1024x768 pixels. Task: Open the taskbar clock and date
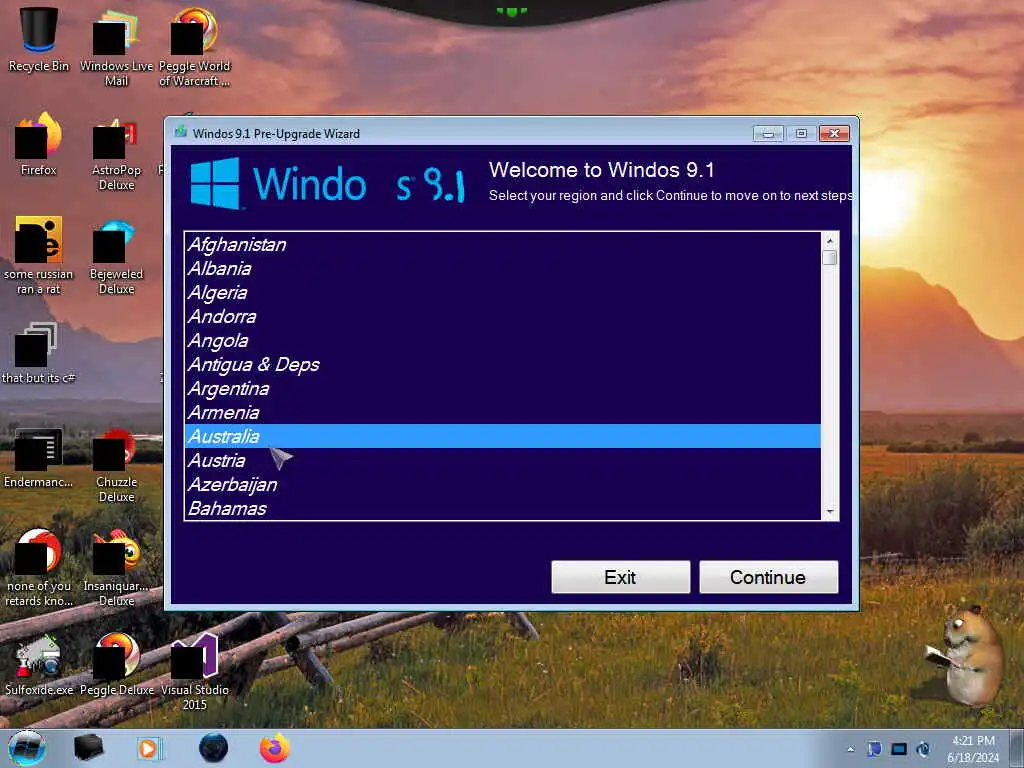point(974,749)
